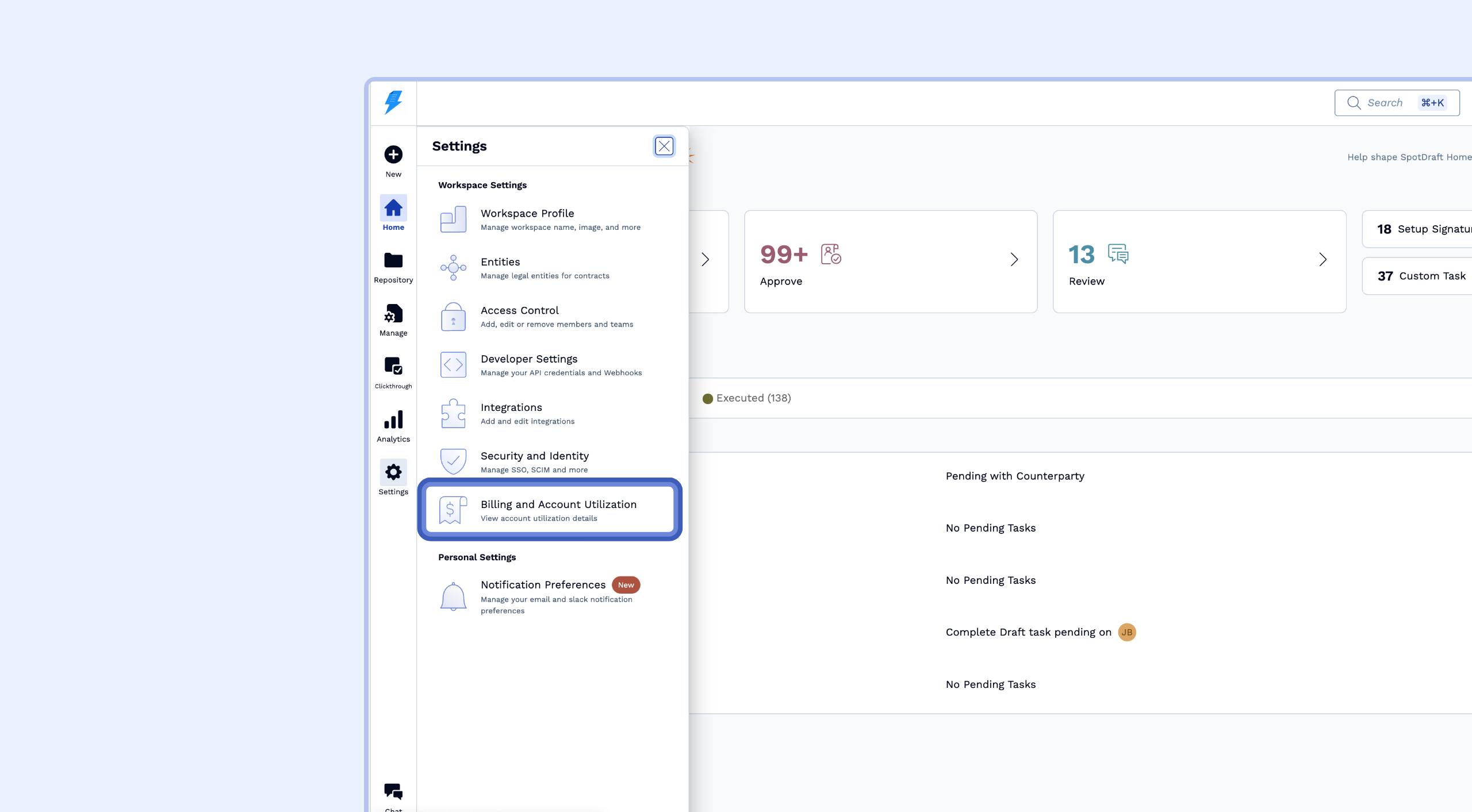1472x812 pixels.
Task: Expand the Approve card chevron
Action: point(1014,260)
